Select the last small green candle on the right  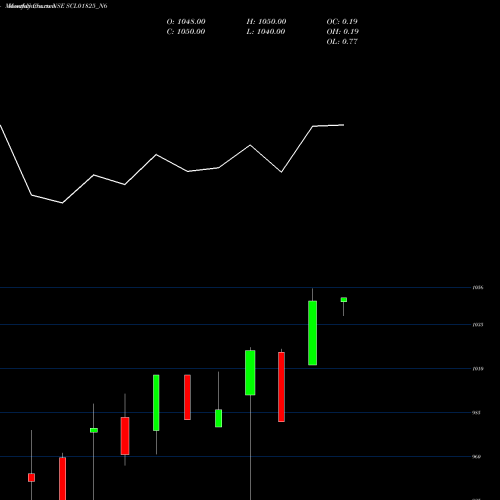344,300
